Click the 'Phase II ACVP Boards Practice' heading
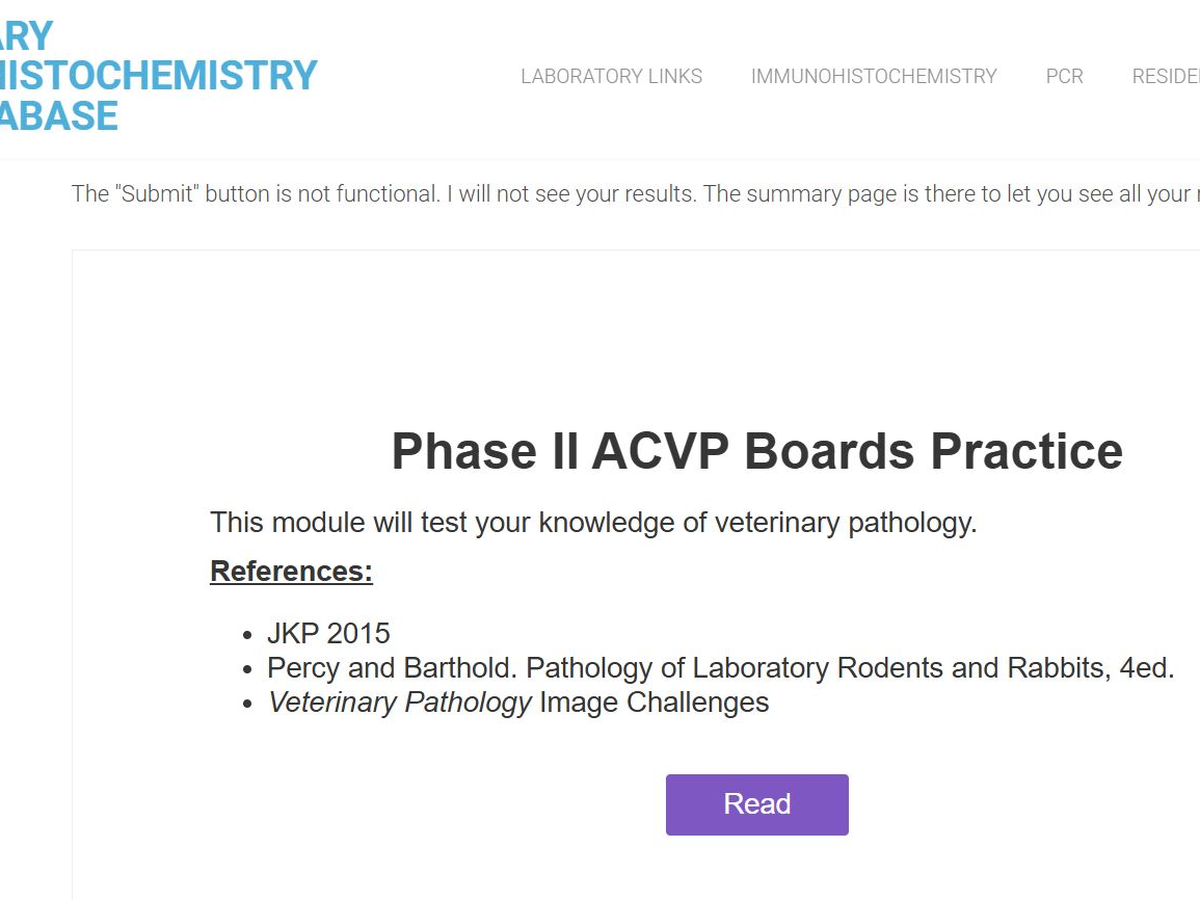 [x=757, y=451]
